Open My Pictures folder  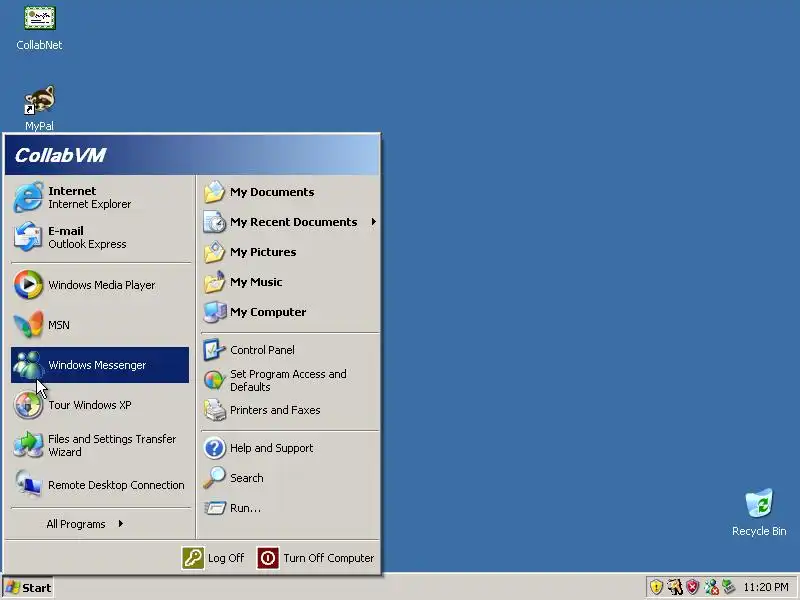[290, 252]
